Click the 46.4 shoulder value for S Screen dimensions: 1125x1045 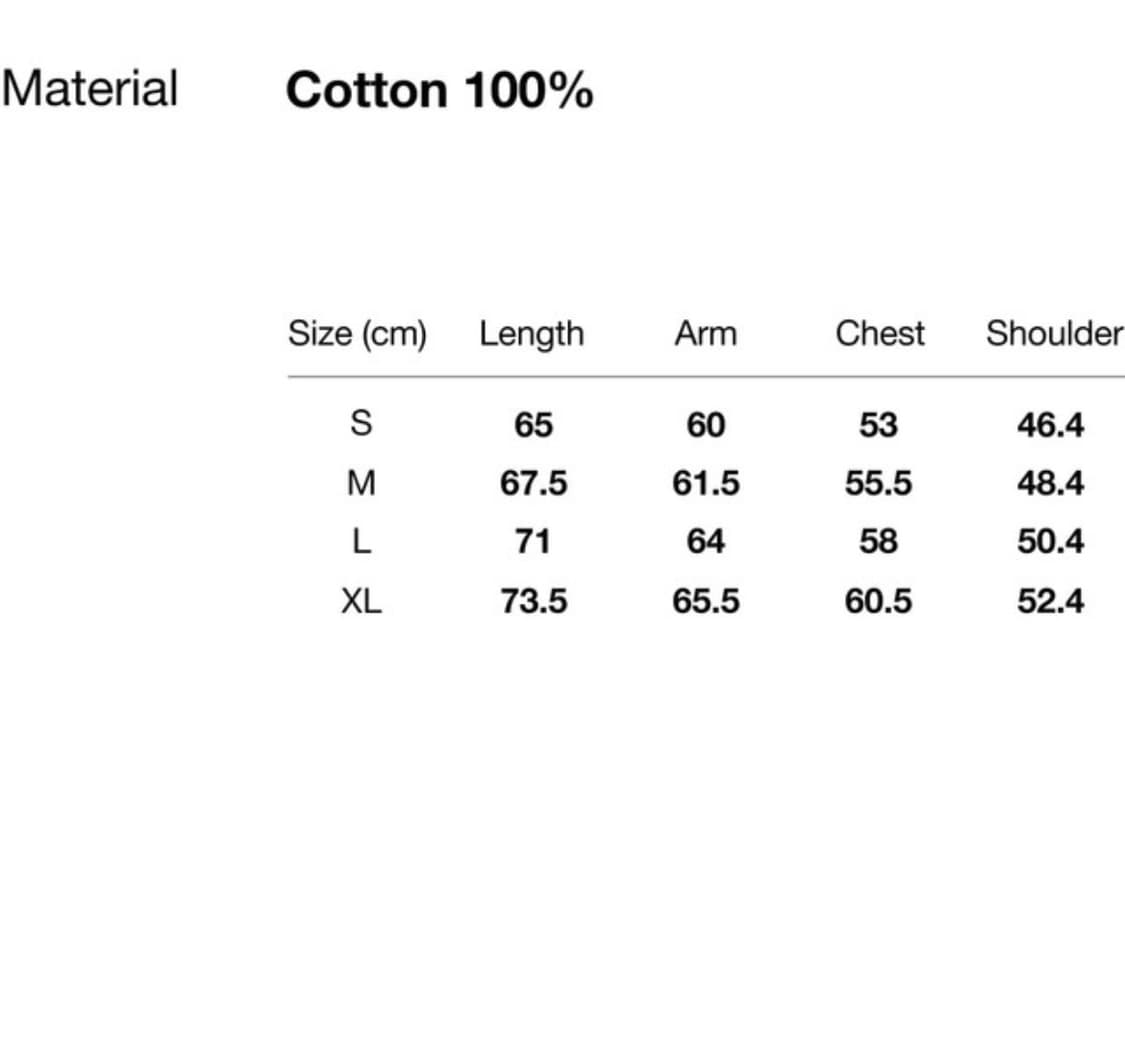1050,425
